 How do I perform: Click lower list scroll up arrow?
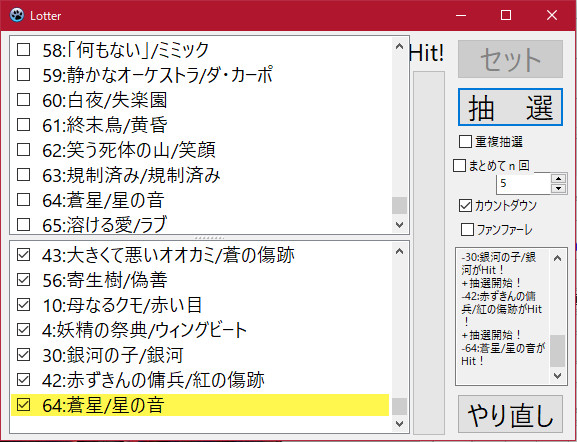399,252
